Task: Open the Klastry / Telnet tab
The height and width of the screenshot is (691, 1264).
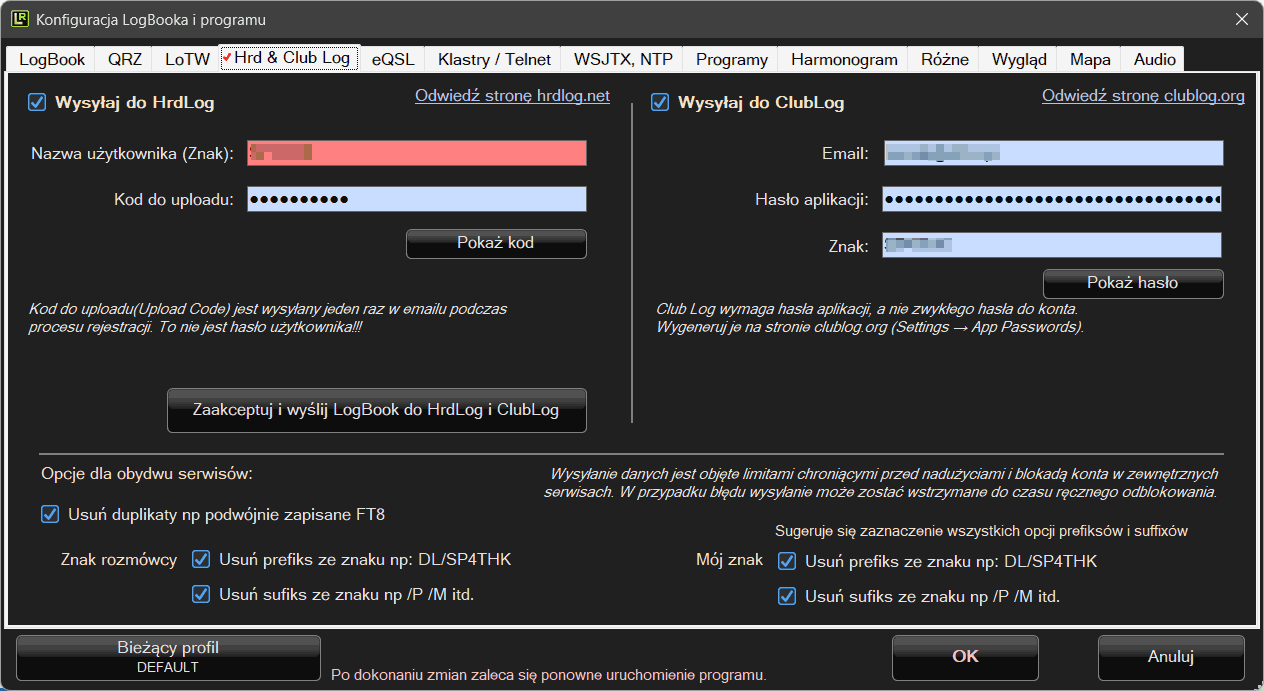Action: [x=494, y=59]
